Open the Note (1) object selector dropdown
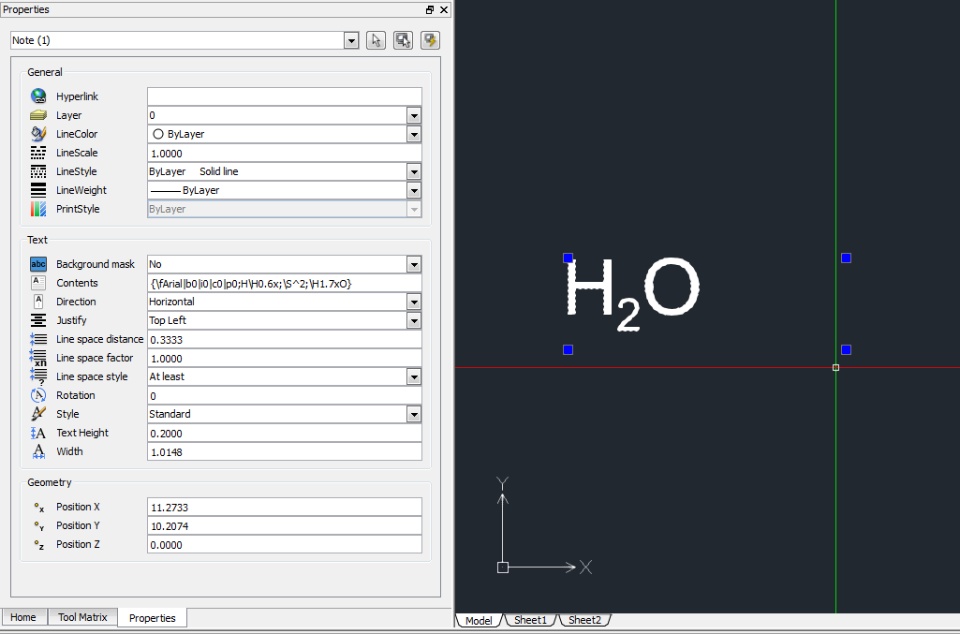This screenshot has width=960, height=634. coord(351,40)
